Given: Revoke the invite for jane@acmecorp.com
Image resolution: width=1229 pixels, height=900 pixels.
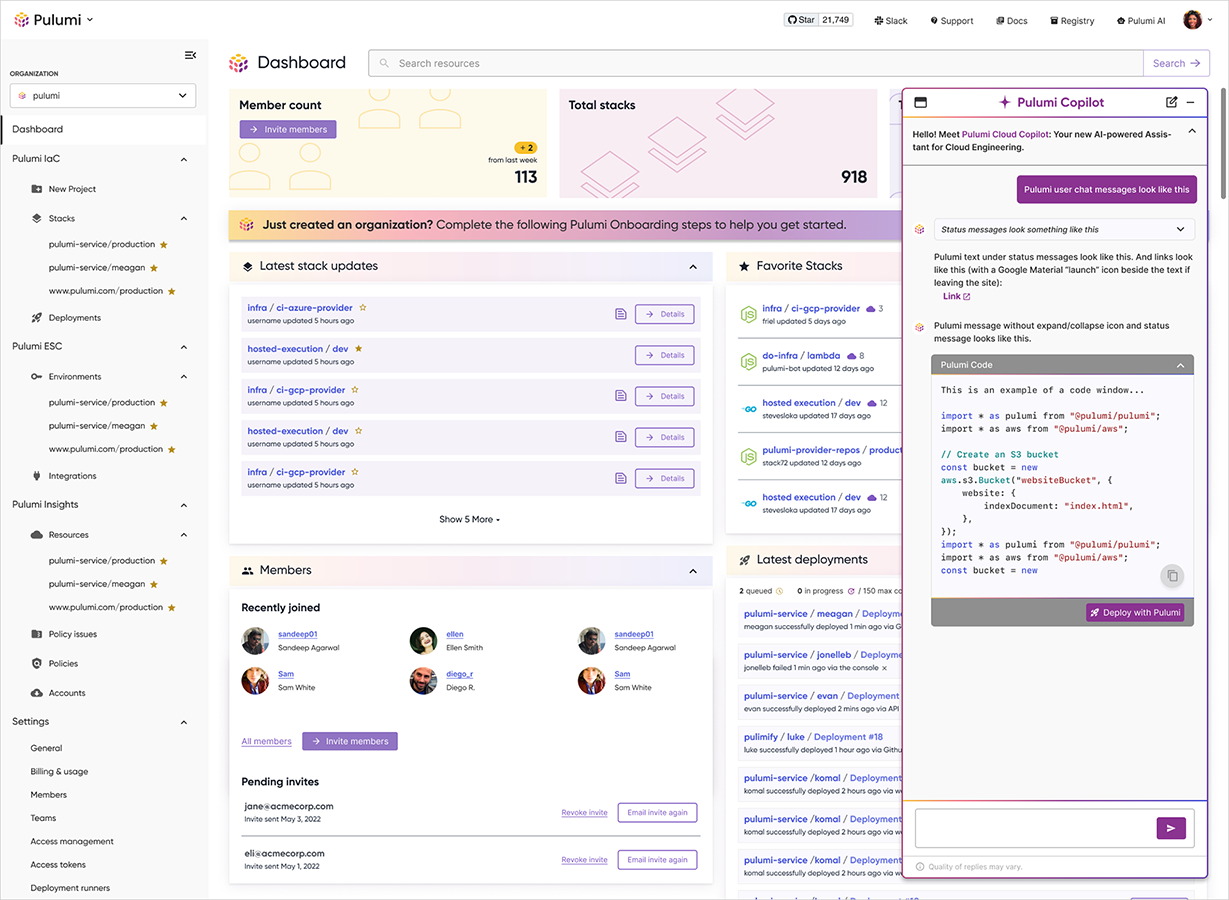Looking at the screenshot, I should coord(584,813).
